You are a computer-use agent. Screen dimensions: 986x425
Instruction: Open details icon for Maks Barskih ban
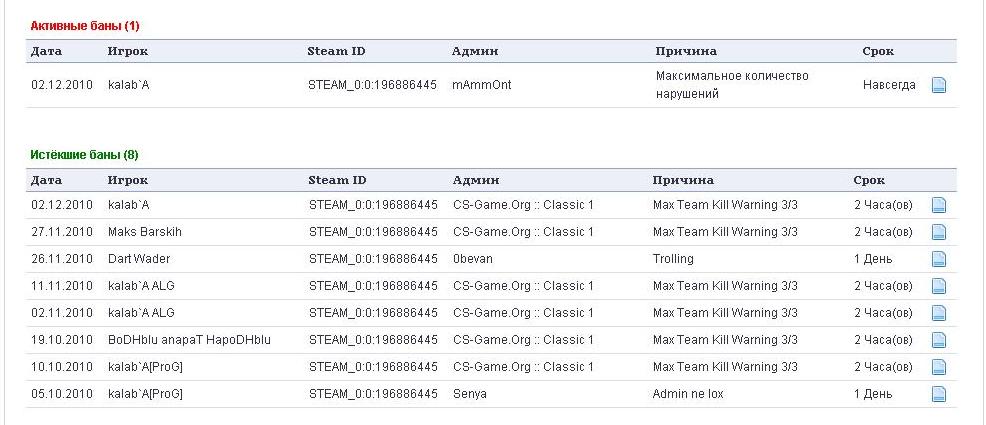(939, 233)
